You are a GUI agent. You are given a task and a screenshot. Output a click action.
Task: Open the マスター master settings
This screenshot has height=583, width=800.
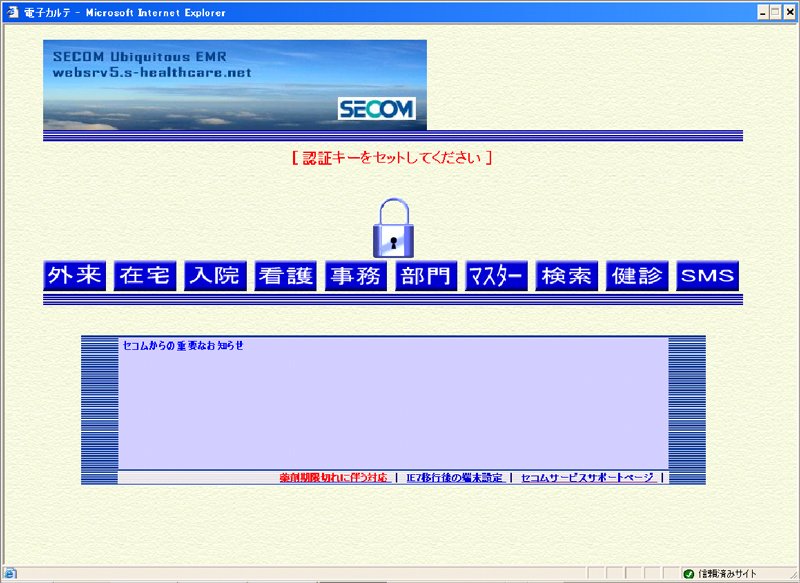pyautogui.click(x=496, y=276)
